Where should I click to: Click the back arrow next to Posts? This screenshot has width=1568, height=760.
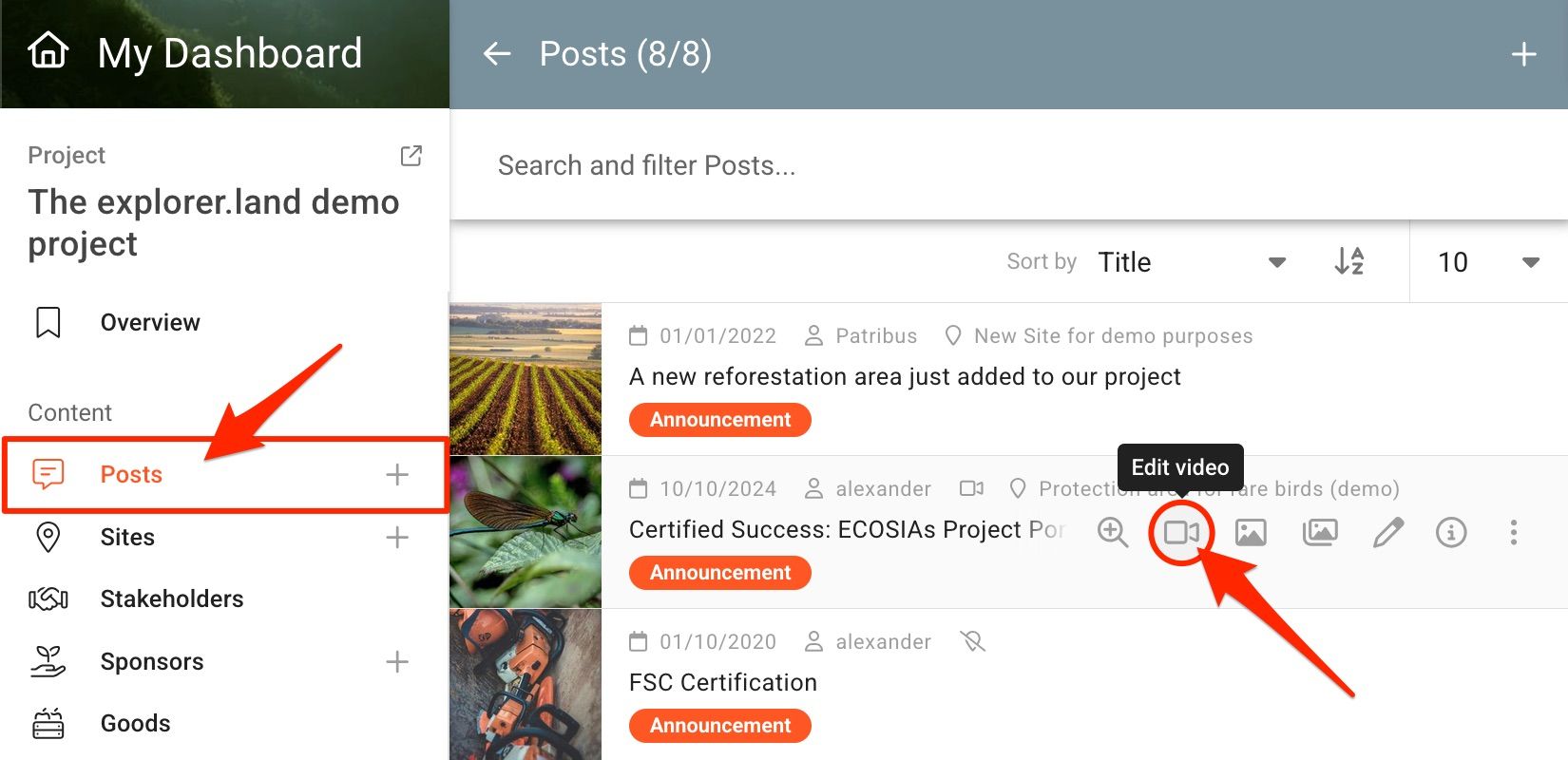497,54
